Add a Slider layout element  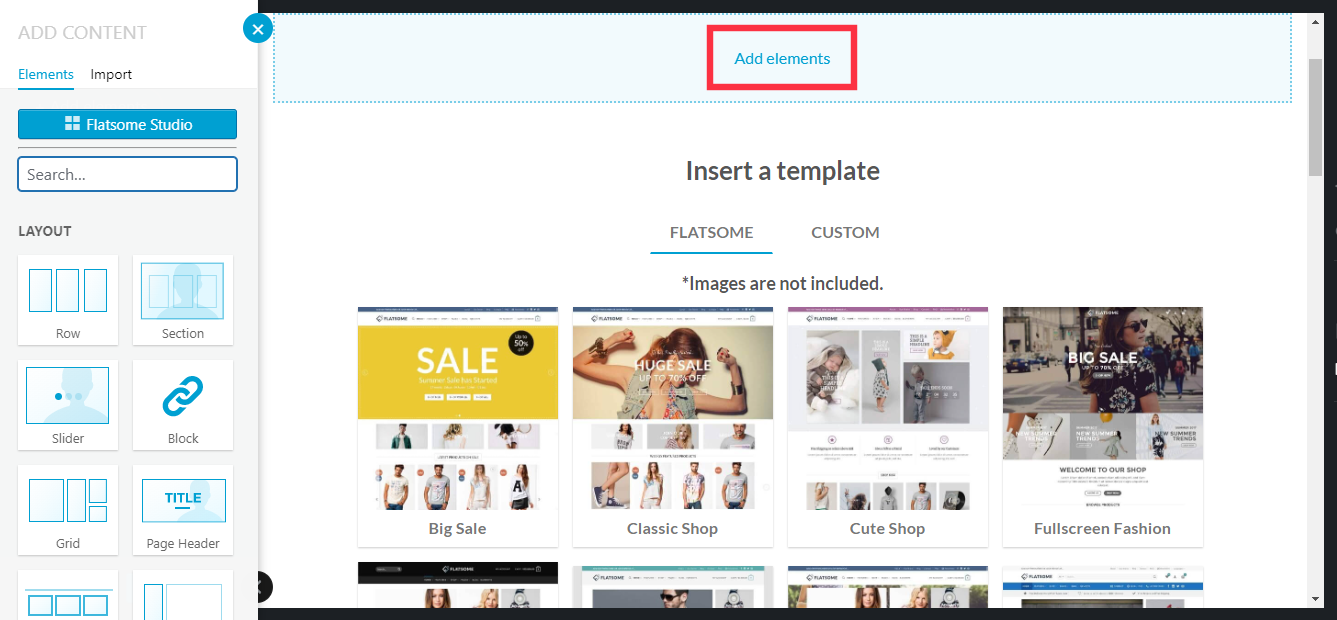pyautogui.click(x=68, y=405)
